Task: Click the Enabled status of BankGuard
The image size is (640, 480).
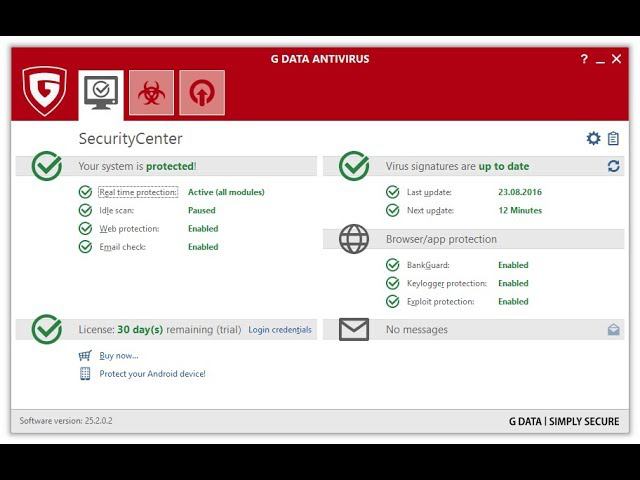Action: coord(513,265)
